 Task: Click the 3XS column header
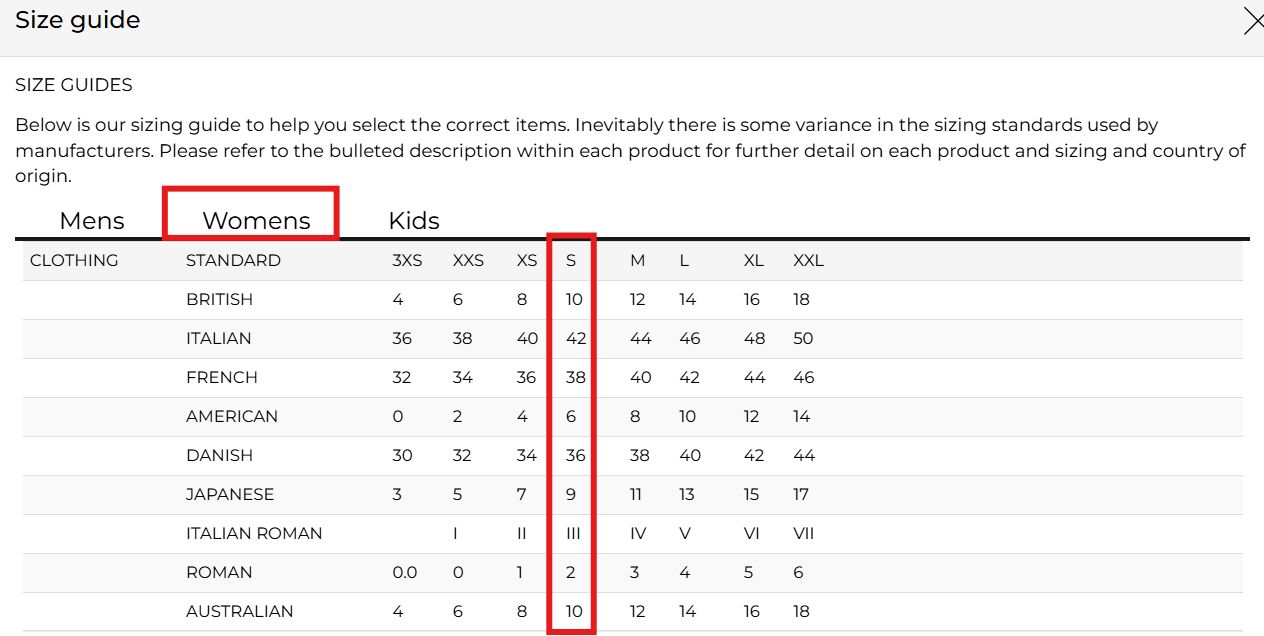407,260
